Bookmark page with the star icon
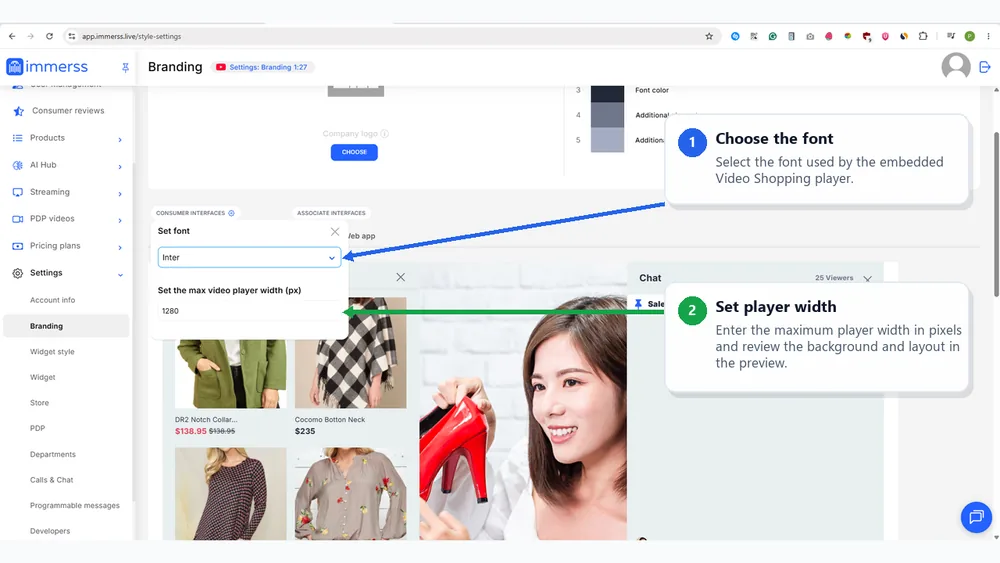The image size is (1000, 563). coord(709,36)
